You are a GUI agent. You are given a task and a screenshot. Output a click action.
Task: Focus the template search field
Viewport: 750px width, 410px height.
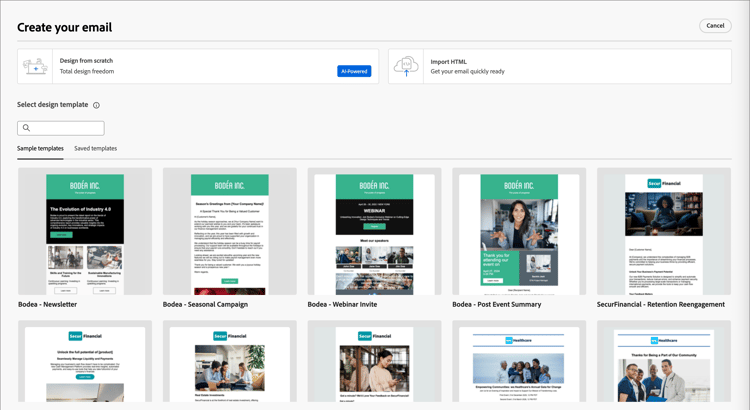click(x=61, y=128)
